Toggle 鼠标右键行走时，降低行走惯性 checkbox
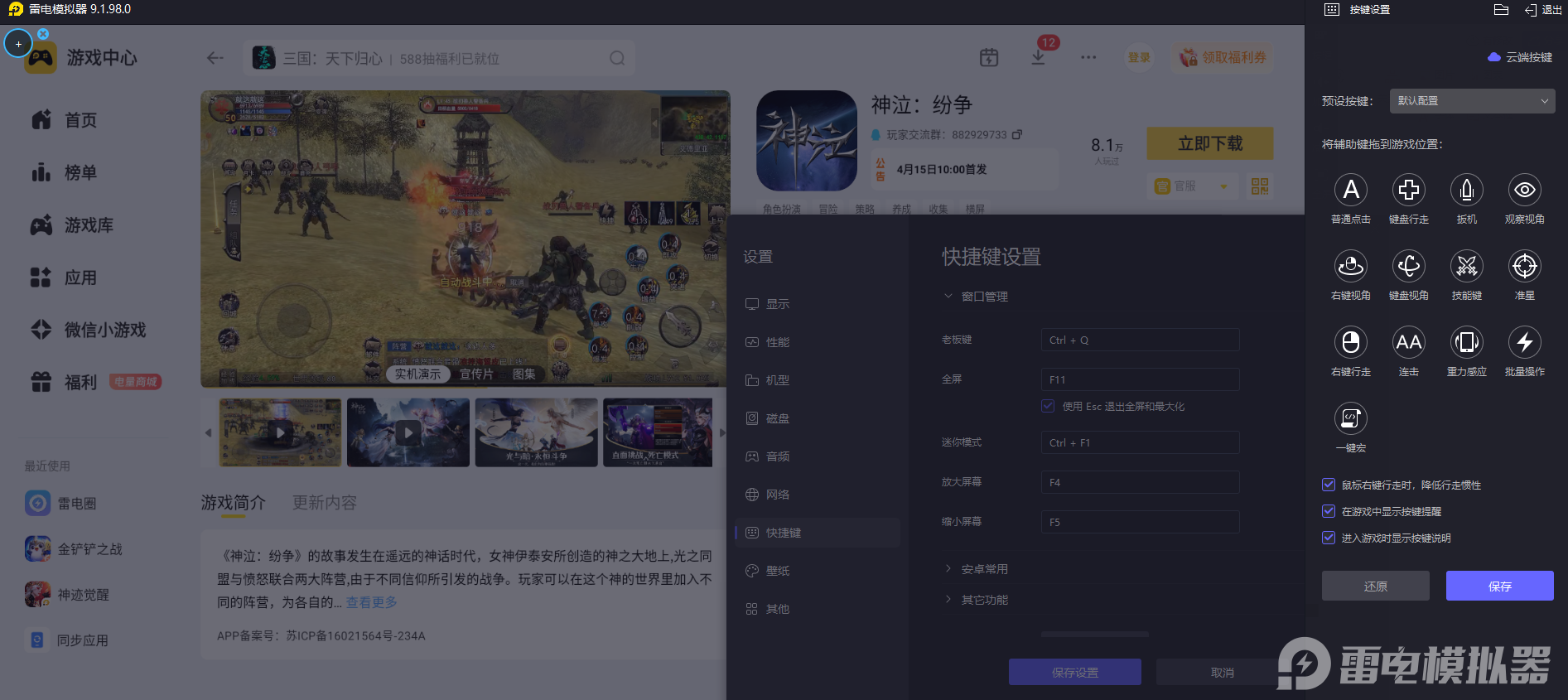Screen dimensions: 1568x700 click(x=1329, y=485)
